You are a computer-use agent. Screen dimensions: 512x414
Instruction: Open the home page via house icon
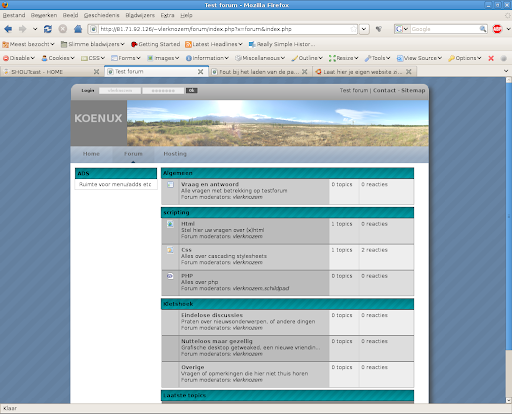pyautogui.click(x=78, y=29)
